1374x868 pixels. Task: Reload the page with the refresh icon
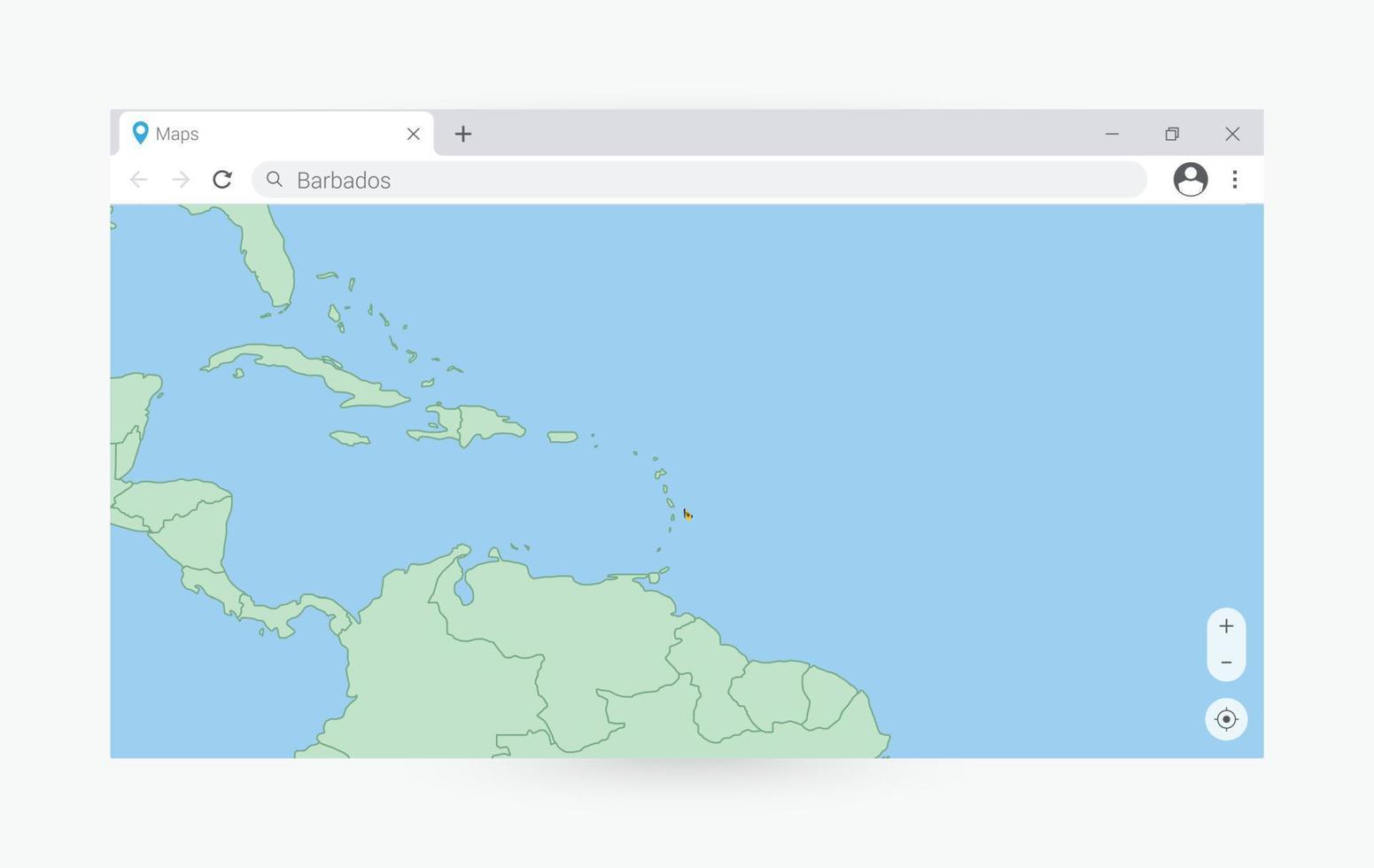[x=222, y=180]
